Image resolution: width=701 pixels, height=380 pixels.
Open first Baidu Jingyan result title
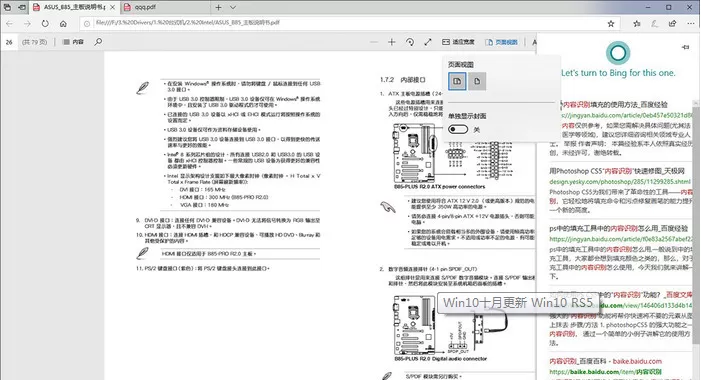click(x=615, y=105)
